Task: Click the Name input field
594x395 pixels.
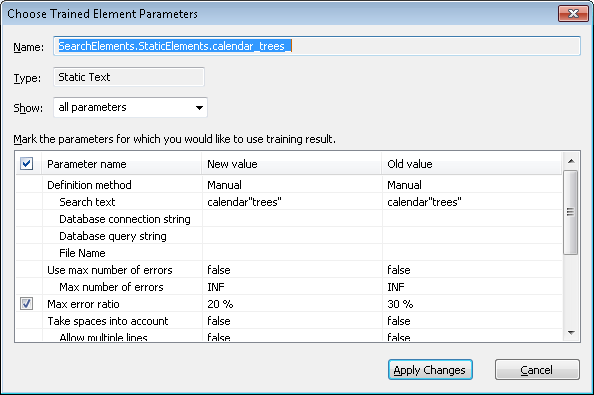Action: 317,46
